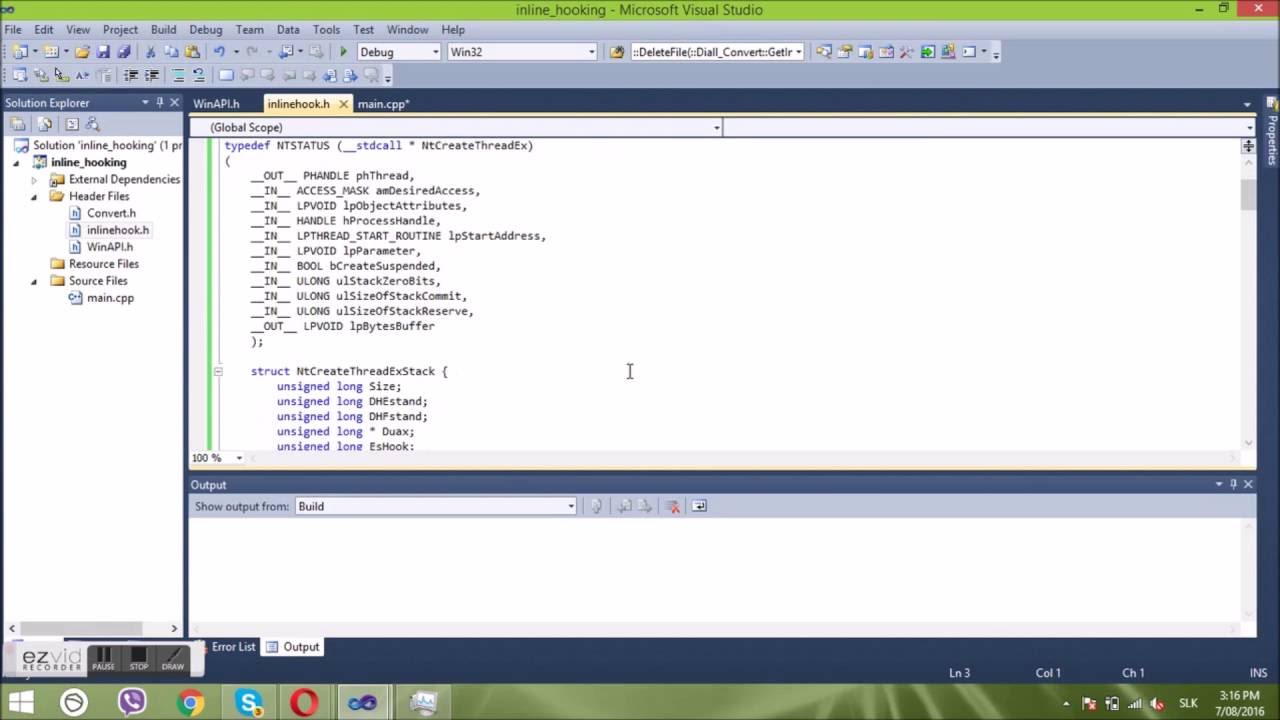1280x720 pixels.
Task: Click Solution Explorer Properties icon
Action: tap(18, 124)
